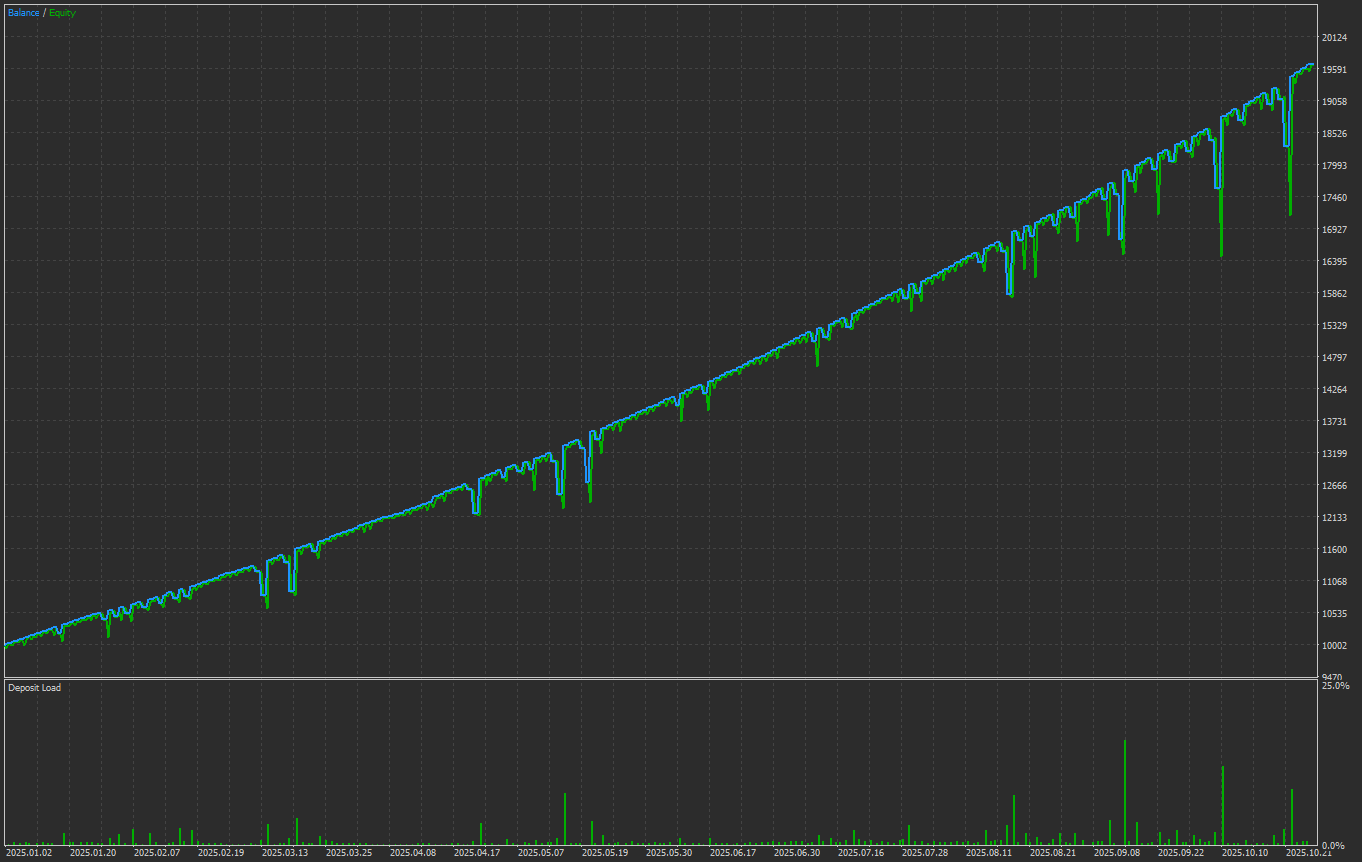Select the 2025.07.16 date label
1362x862 pixels.
(861, 853)
